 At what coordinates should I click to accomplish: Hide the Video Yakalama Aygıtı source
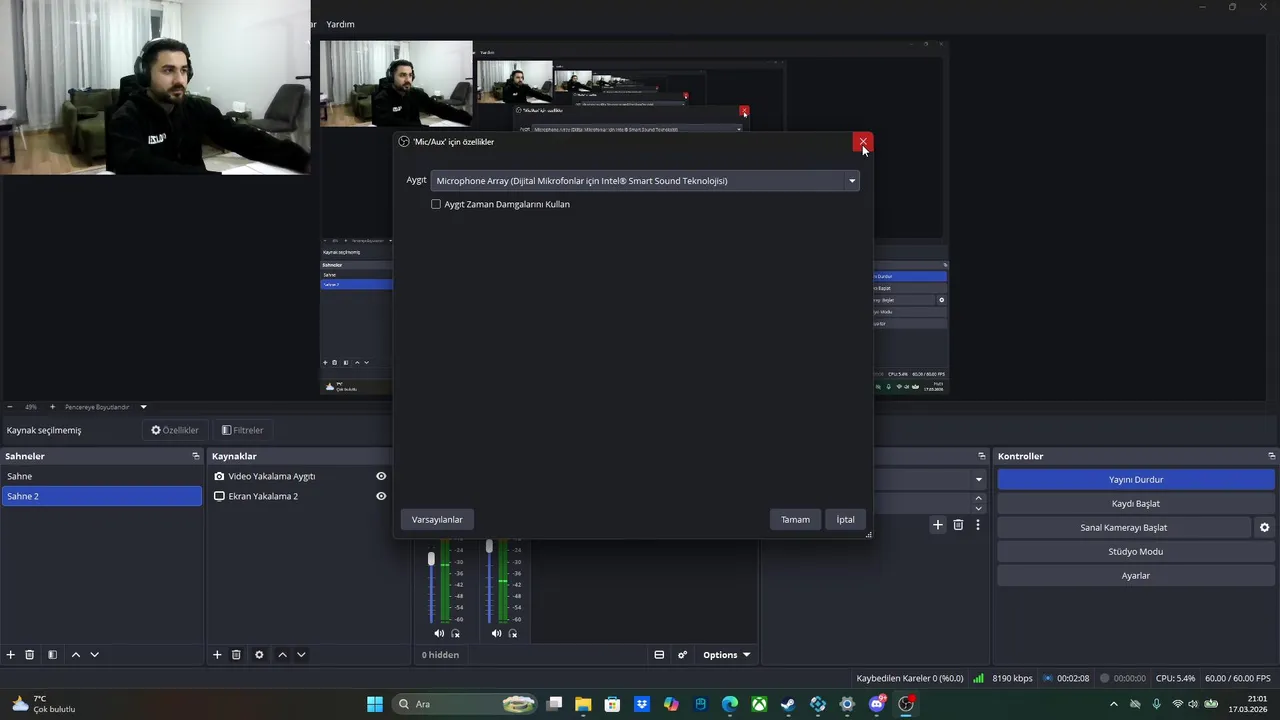pyautogui.click(x=381, y=476)
